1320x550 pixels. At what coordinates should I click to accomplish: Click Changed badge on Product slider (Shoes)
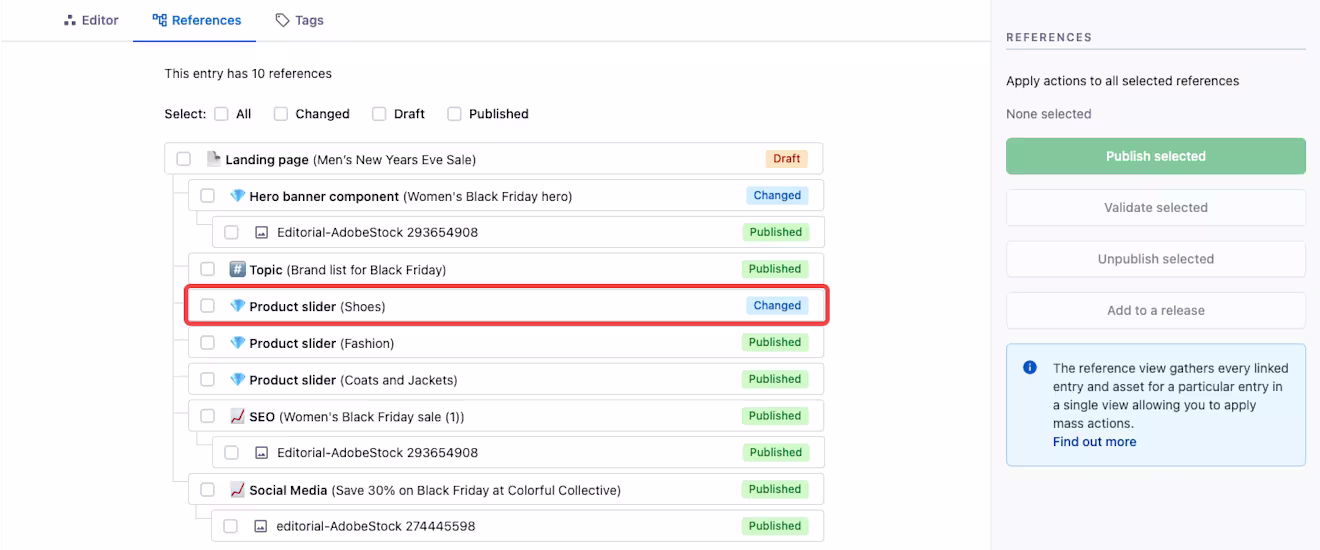777,306
